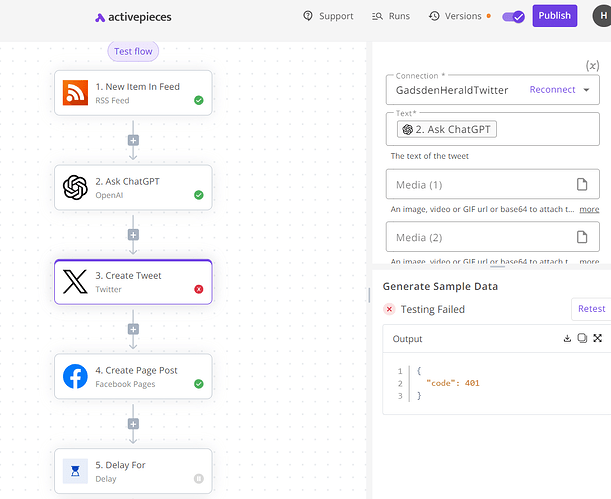Click the activepieces logo

point(133,17)
